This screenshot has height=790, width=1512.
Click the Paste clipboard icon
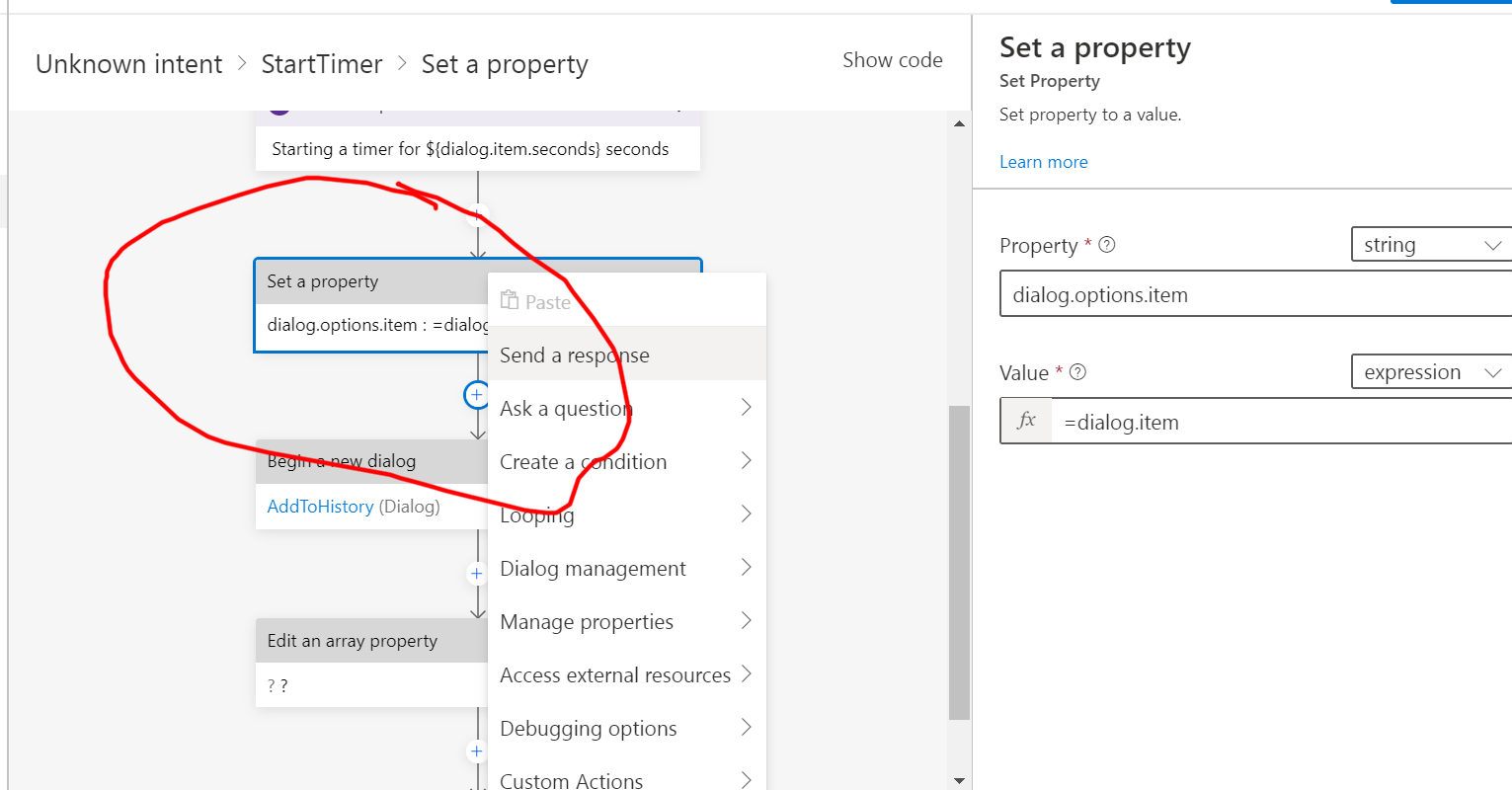pyautogui.click(x=510, y=300)
